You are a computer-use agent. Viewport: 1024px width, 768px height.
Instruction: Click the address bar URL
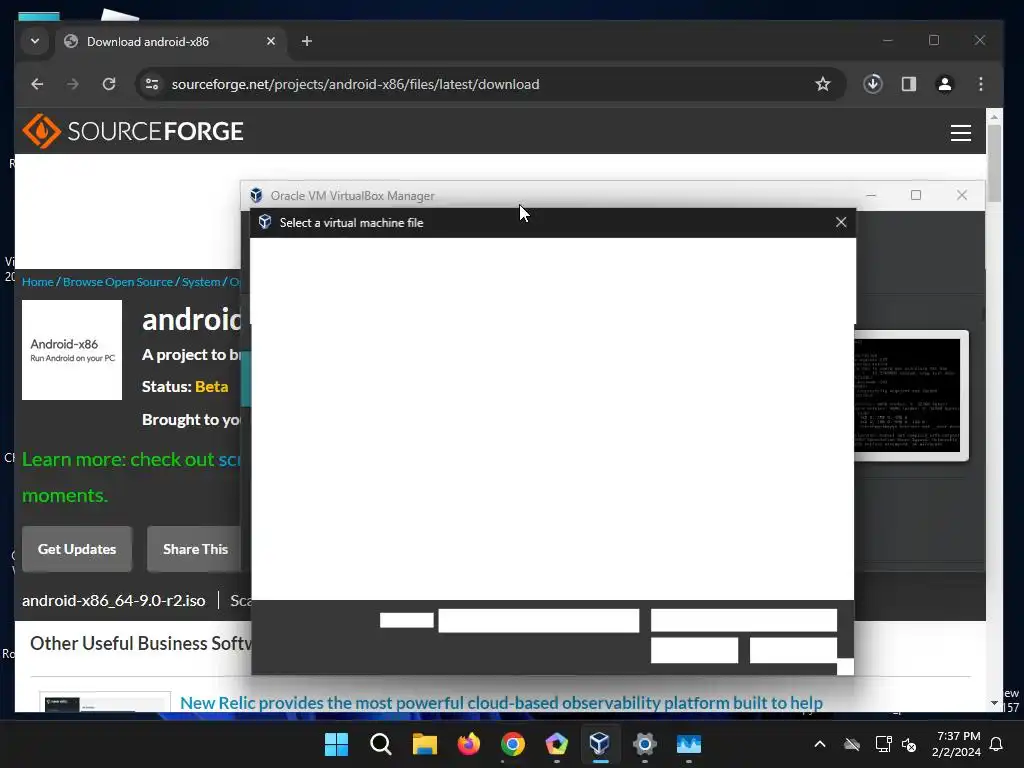click(355, 84)
